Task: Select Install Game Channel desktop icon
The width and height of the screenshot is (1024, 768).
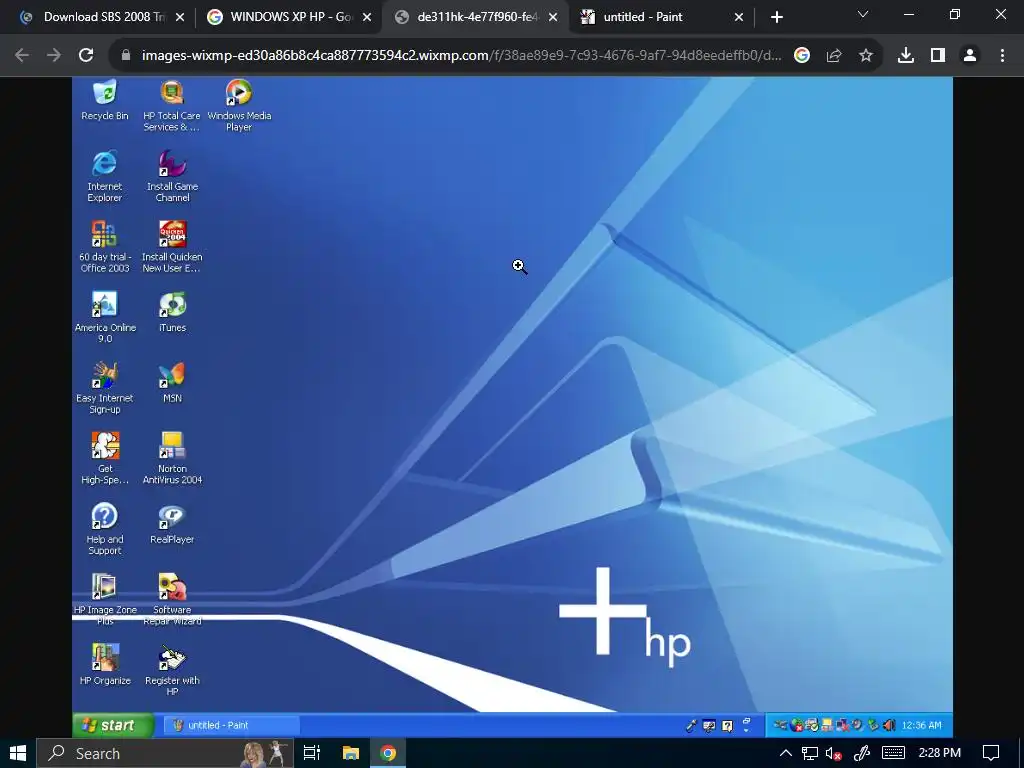Action: [172, 176]
